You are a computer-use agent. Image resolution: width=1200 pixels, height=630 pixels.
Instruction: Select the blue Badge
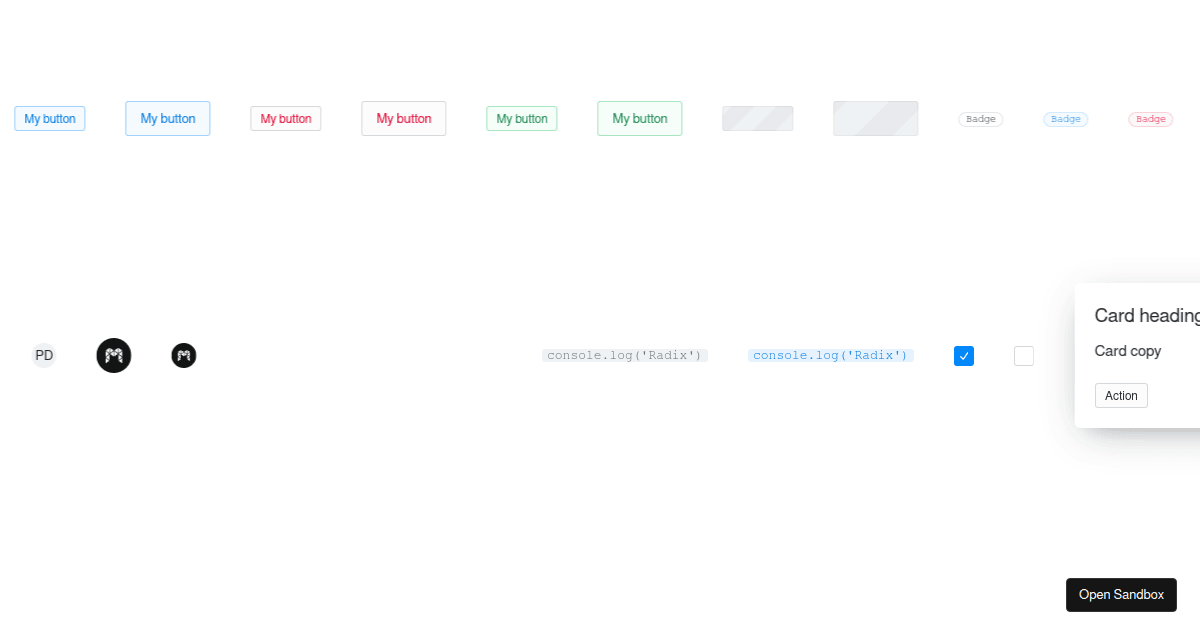pos(1065,118)
